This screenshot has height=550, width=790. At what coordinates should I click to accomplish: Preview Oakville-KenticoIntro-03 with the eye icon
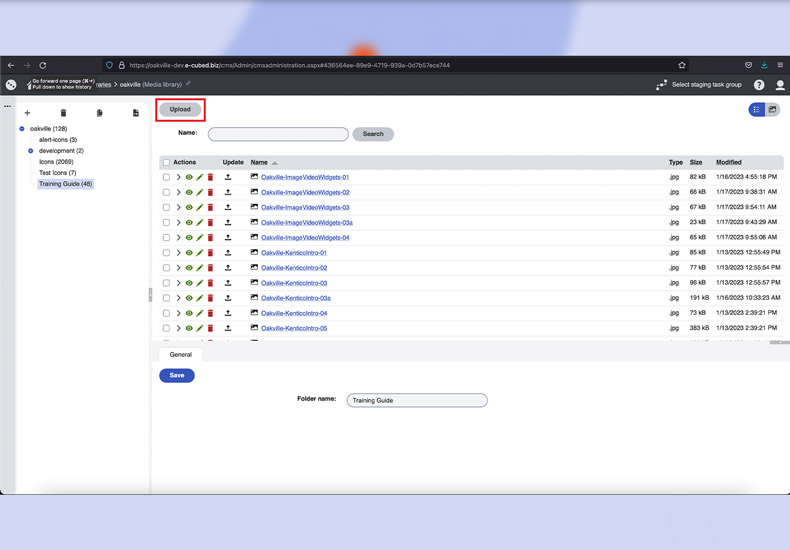189,283
